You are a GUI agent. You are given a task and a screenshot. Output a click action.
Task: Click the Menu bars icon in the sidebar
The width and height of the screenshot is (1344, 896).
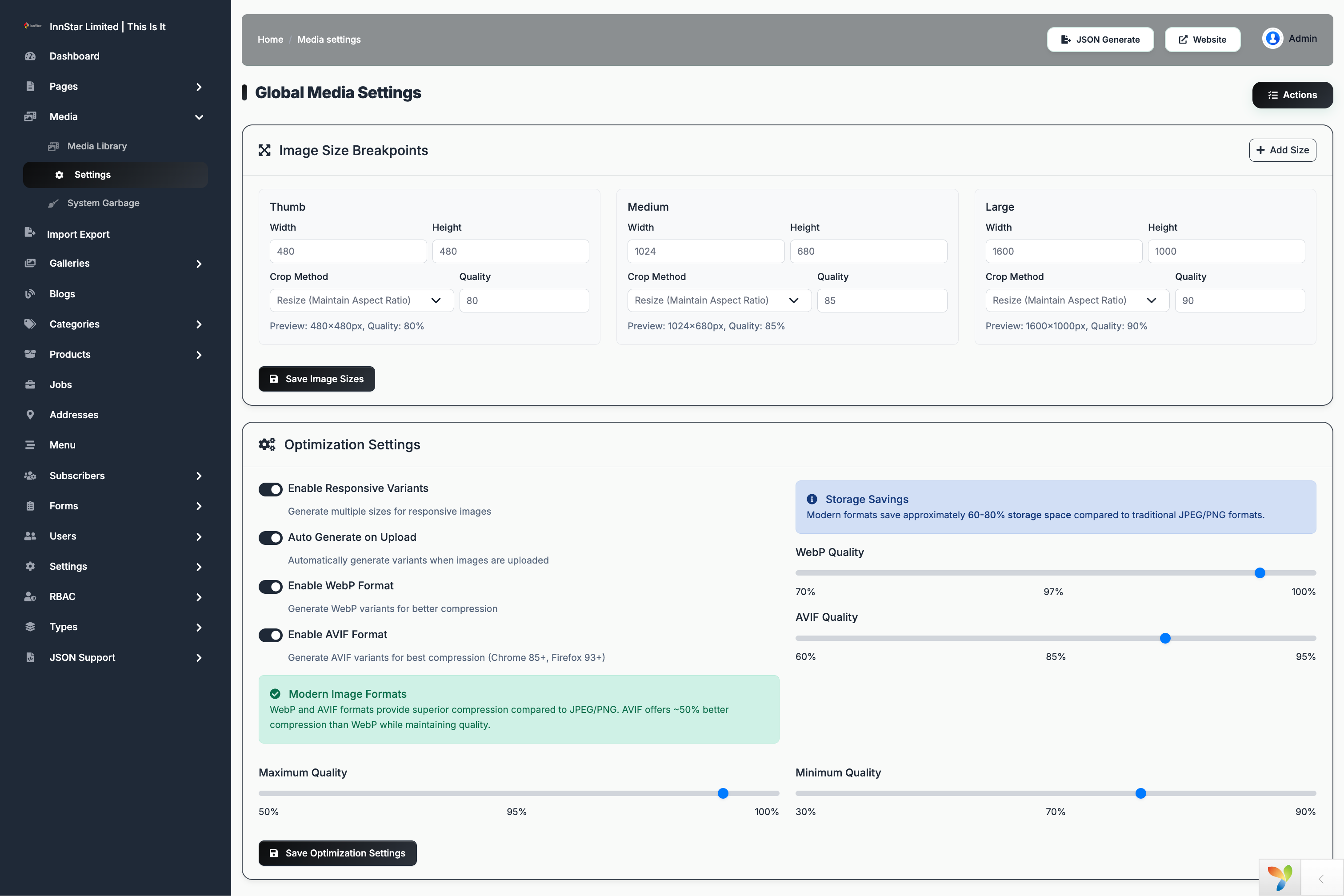30,445
